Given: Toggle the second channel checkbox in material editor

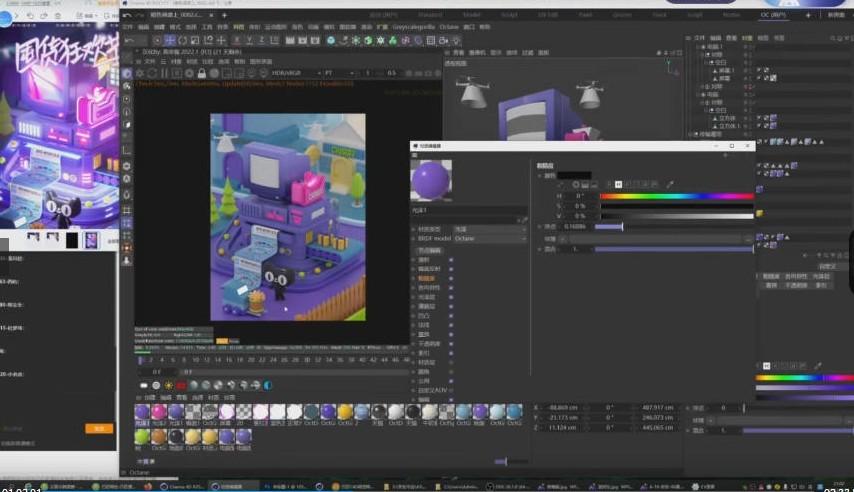Looking at the screenshot, I should click(x=451, y=268).
